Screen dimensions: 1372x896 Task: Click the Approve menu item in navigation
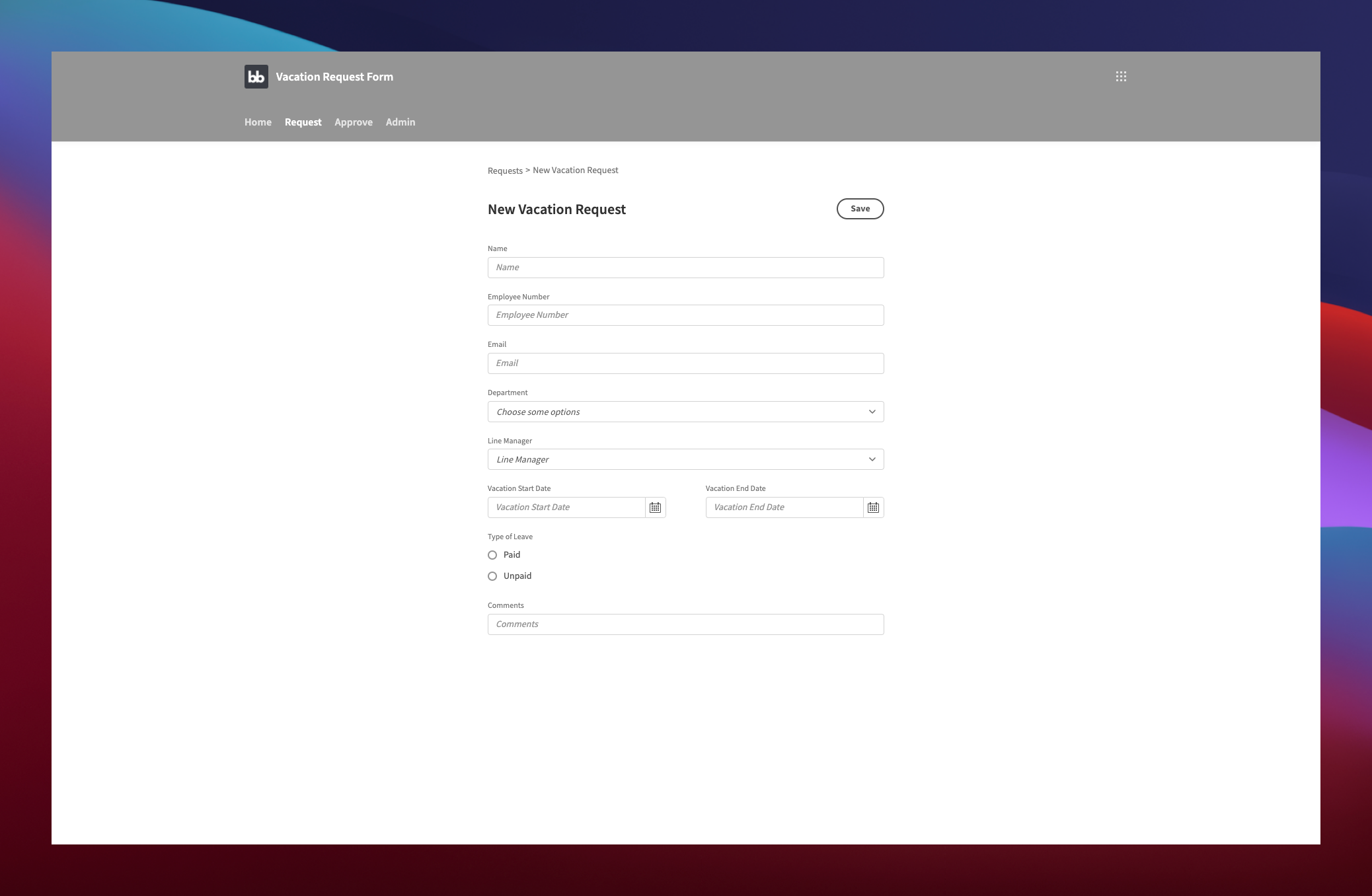353,121
